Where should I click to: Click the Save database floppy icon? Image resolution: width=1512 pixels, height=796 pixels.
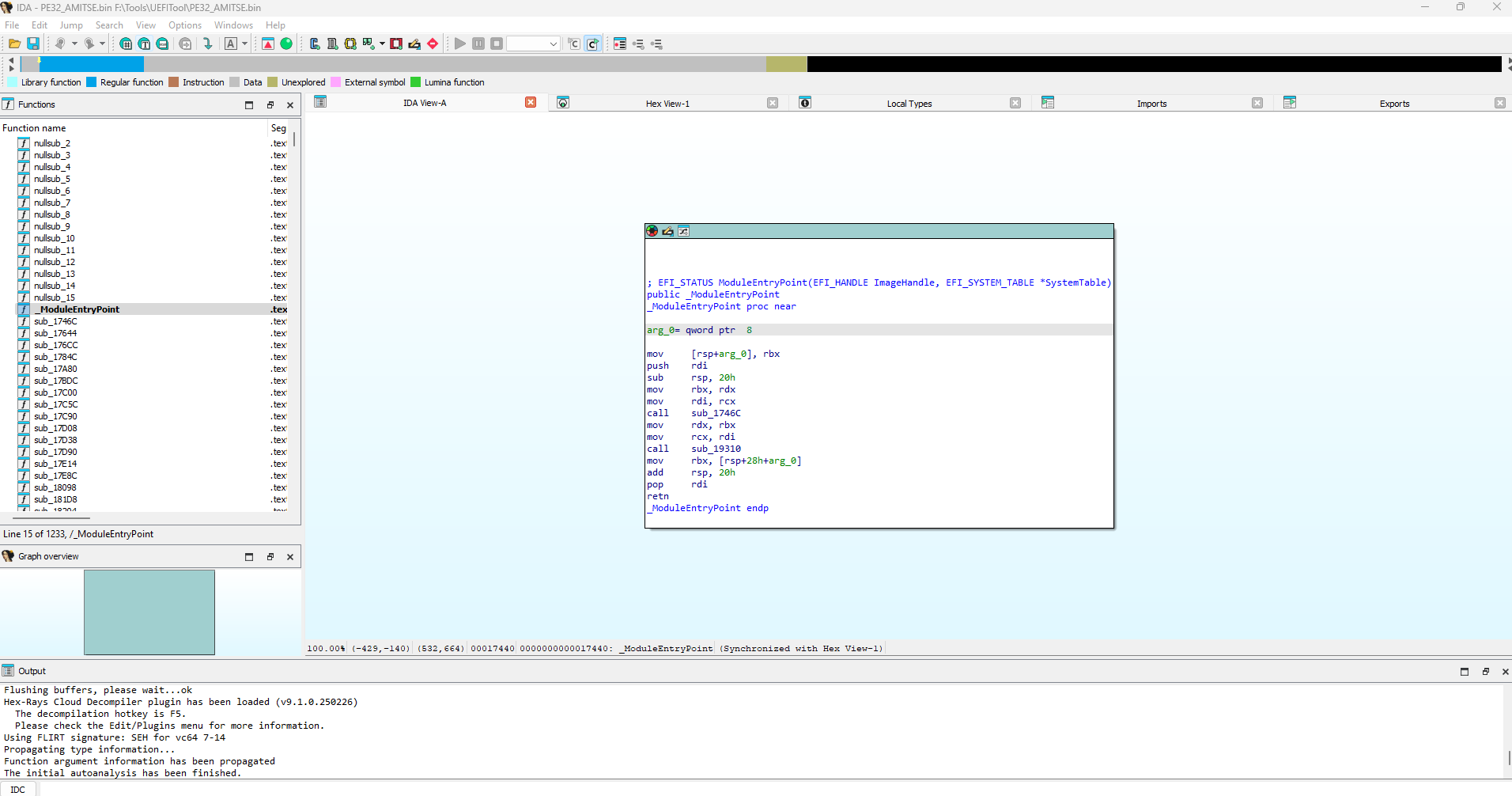tap(33, 44)
